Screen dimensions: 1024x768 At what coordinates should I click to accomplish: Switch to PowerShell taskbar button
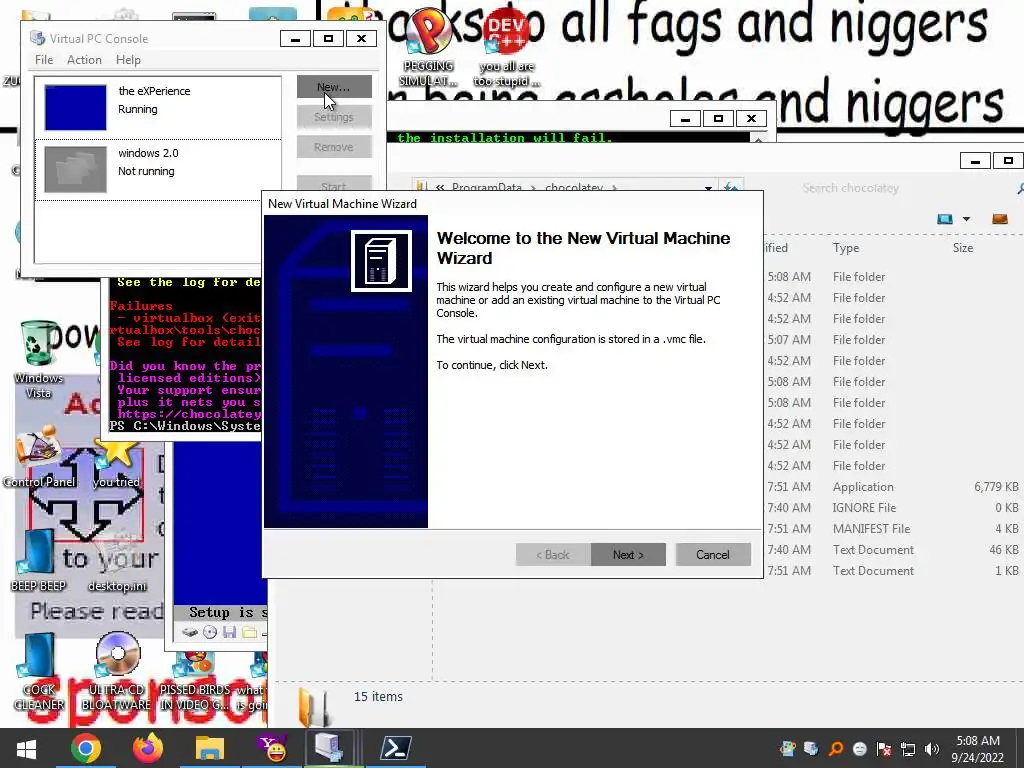pos(396,748)
